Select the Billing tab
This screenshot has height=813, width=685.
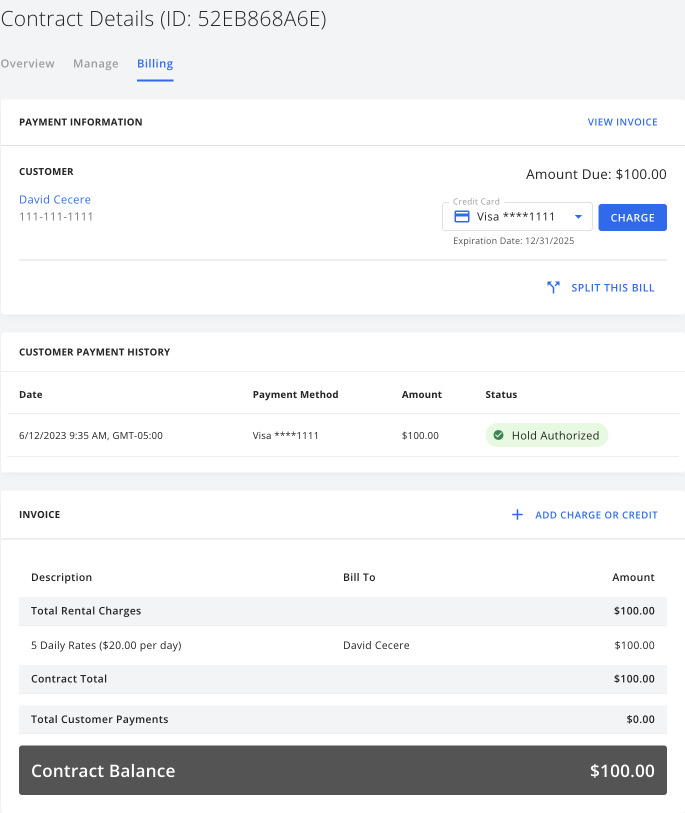pyautogui.click(x=155, y=63)
